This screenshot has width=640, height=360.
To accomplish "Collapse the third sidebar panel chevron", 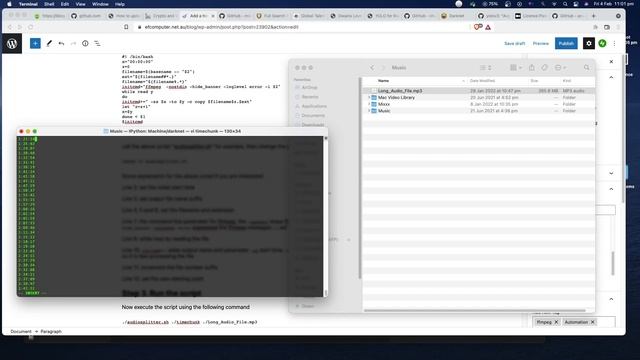I will pos(611,189).
